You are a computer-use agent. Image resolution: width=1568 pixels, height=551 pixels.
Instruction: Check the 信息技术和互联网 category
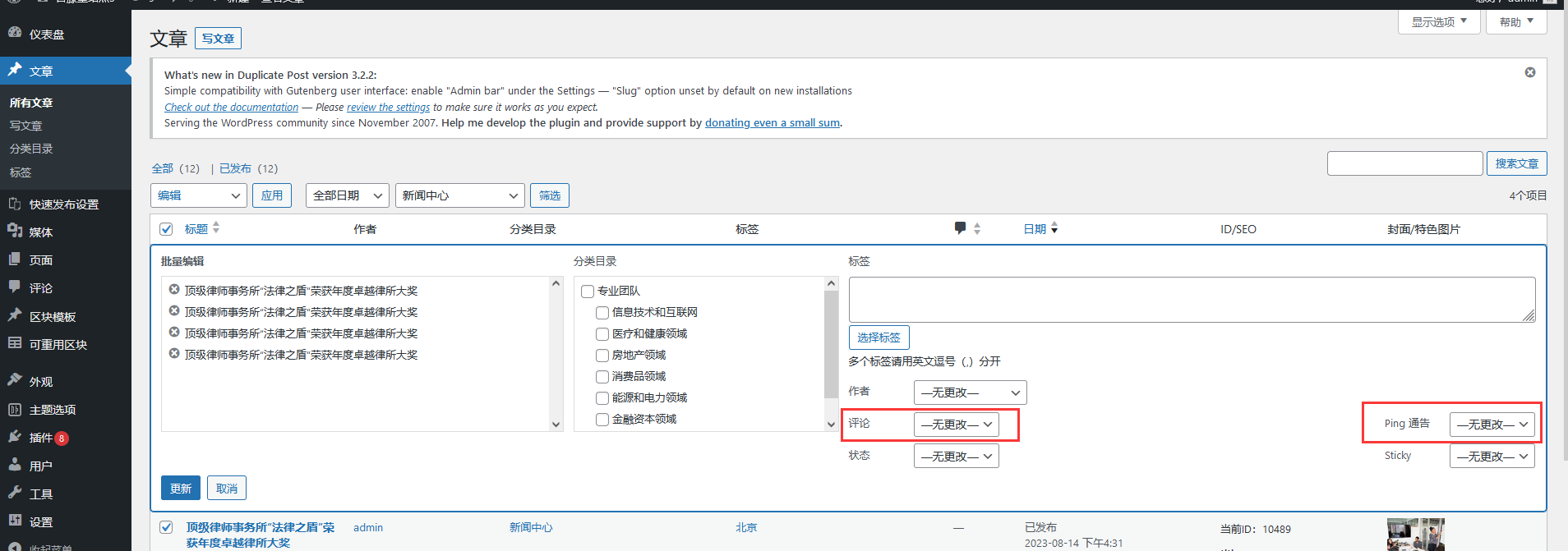point(602,313)
